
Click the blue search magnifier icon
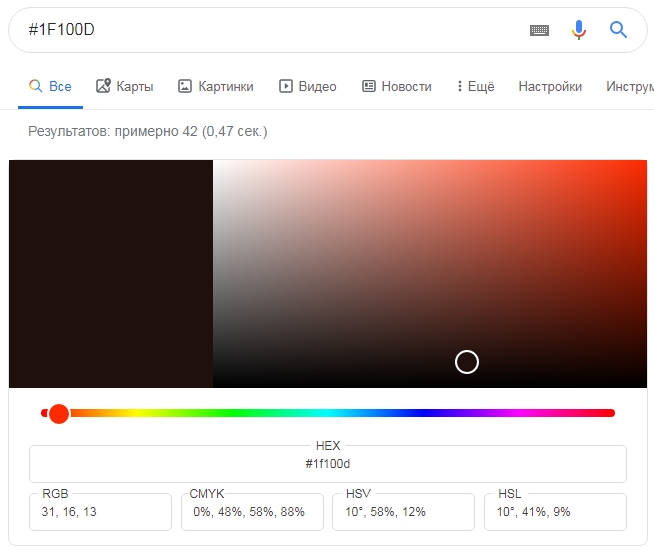click(x=618, y=30)
